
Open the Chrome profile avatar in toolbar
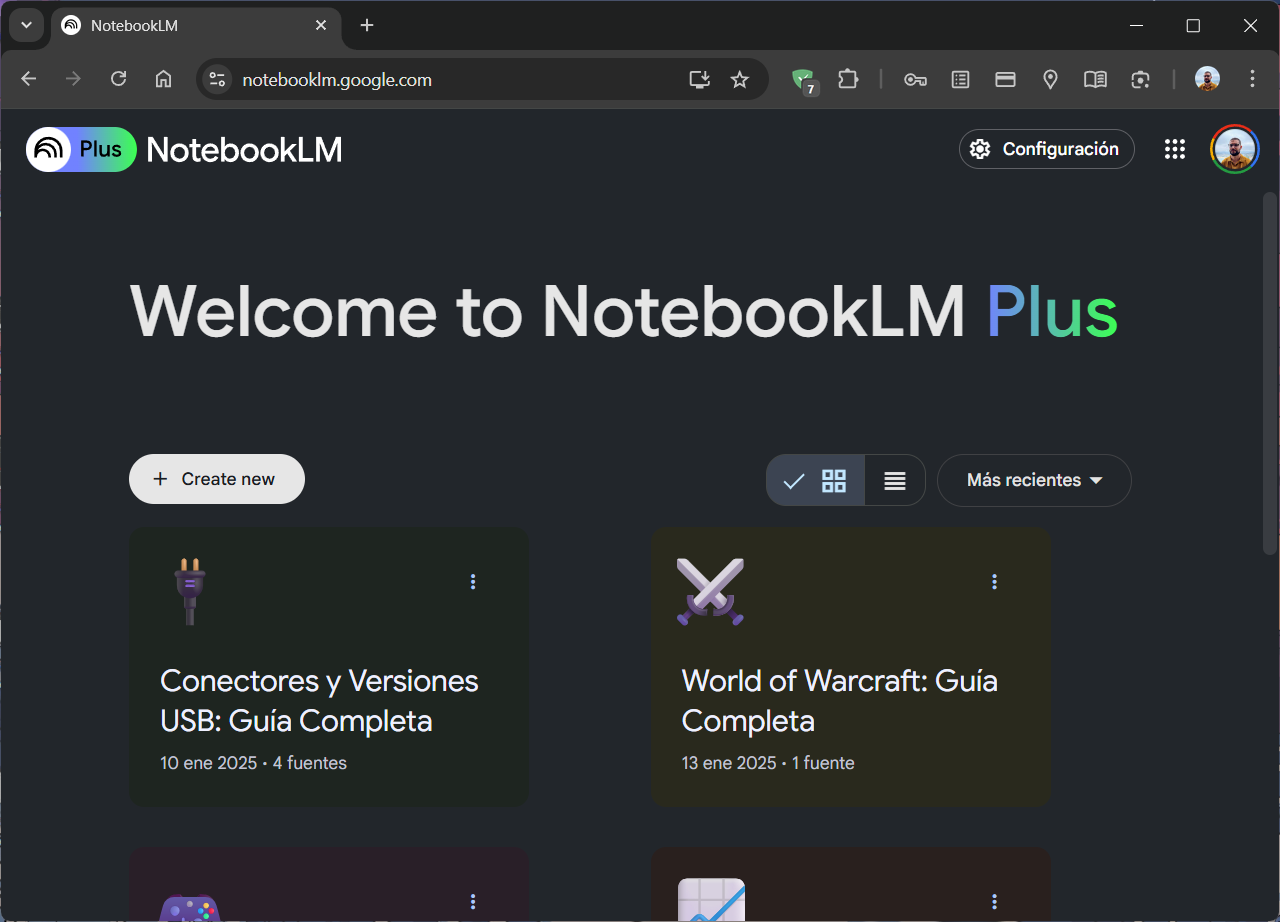(x=1207, y=79)
